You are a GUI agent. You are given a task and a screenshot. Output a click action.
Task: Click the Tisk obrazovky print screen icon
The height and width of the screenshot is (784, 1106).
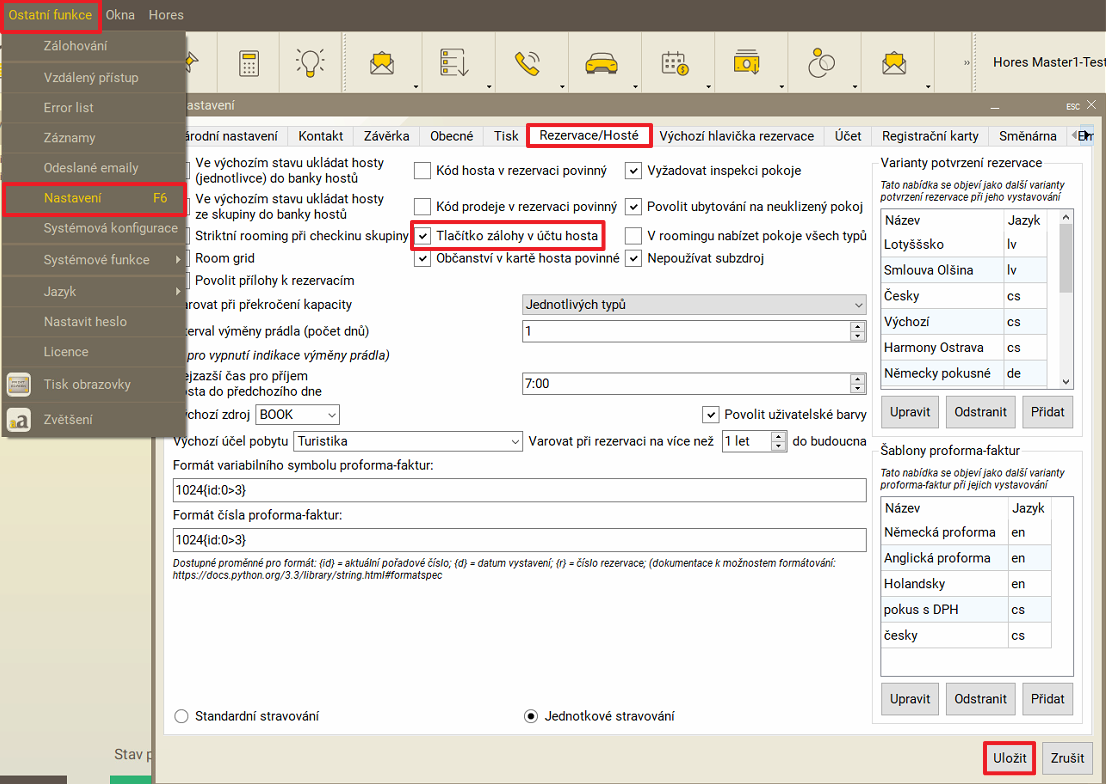point(18,385)
